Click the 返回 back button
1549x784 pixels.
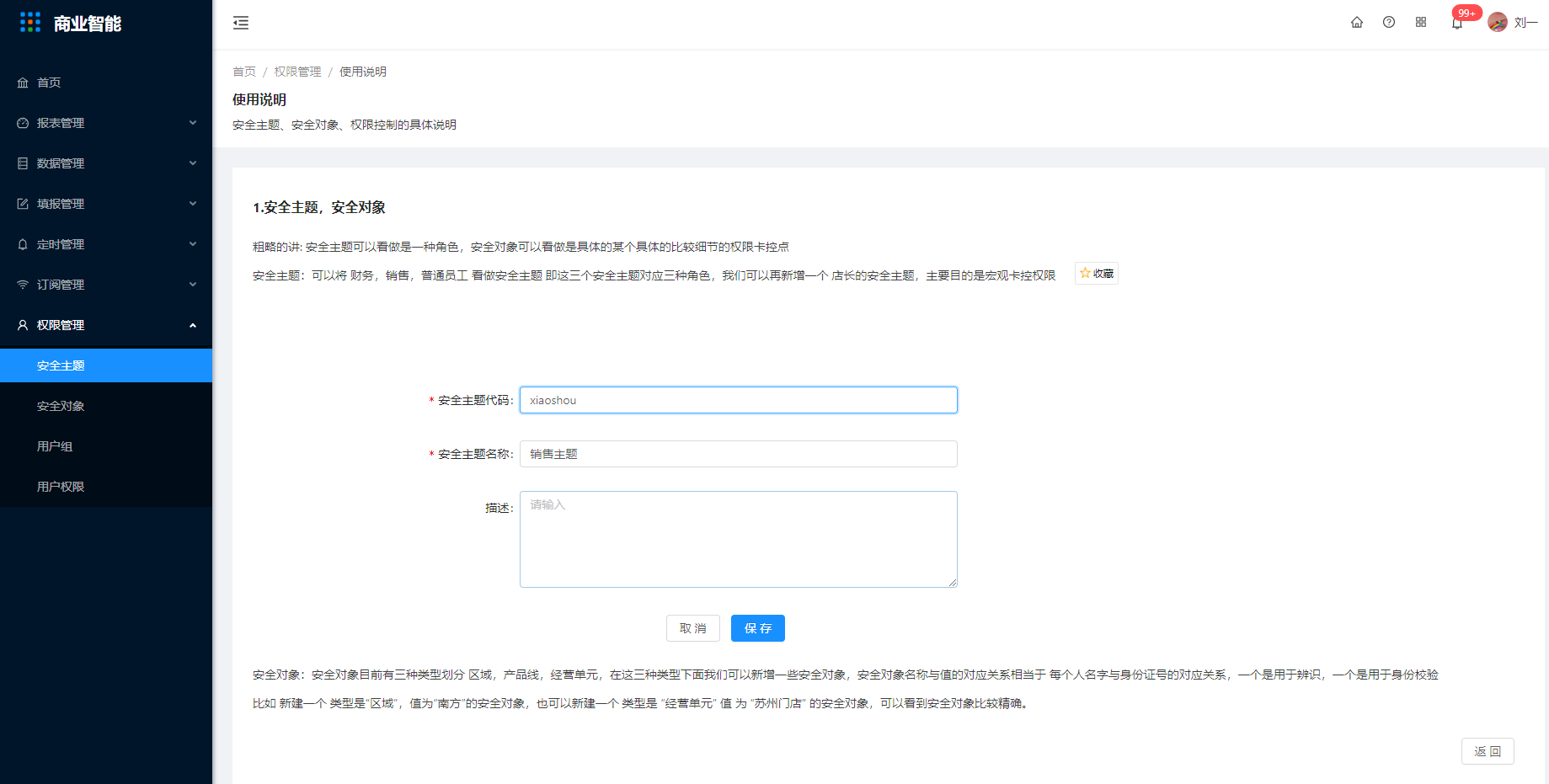point(1488,751)
